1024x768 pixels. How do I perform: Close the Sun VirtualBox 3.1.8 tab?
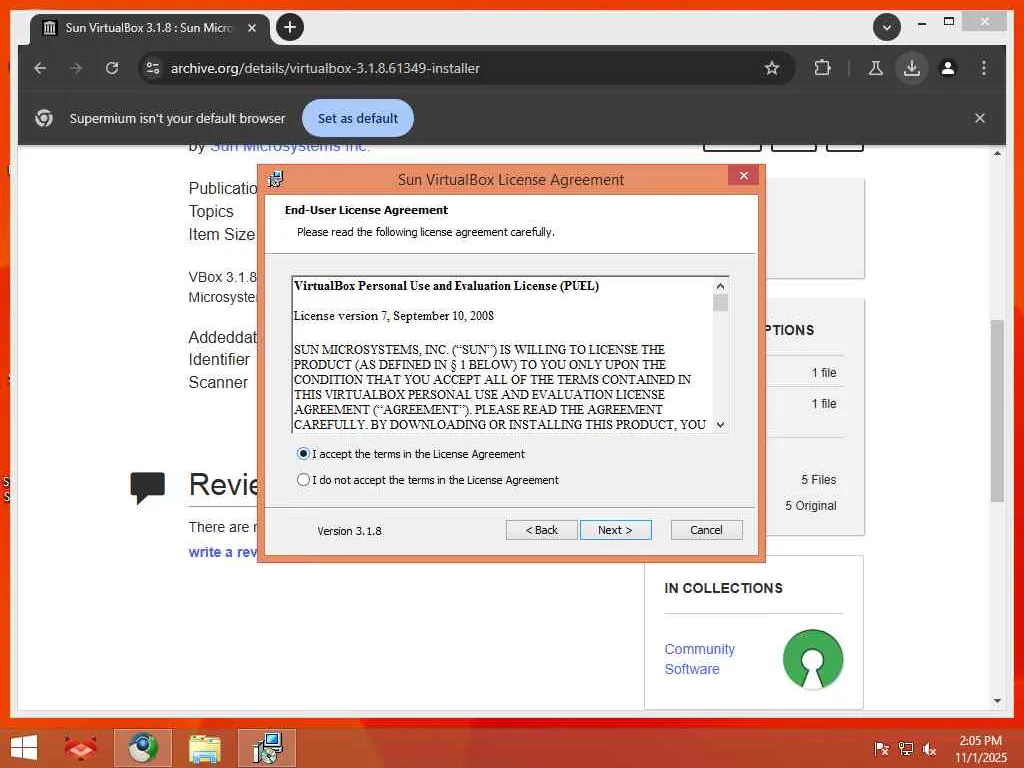251,28
